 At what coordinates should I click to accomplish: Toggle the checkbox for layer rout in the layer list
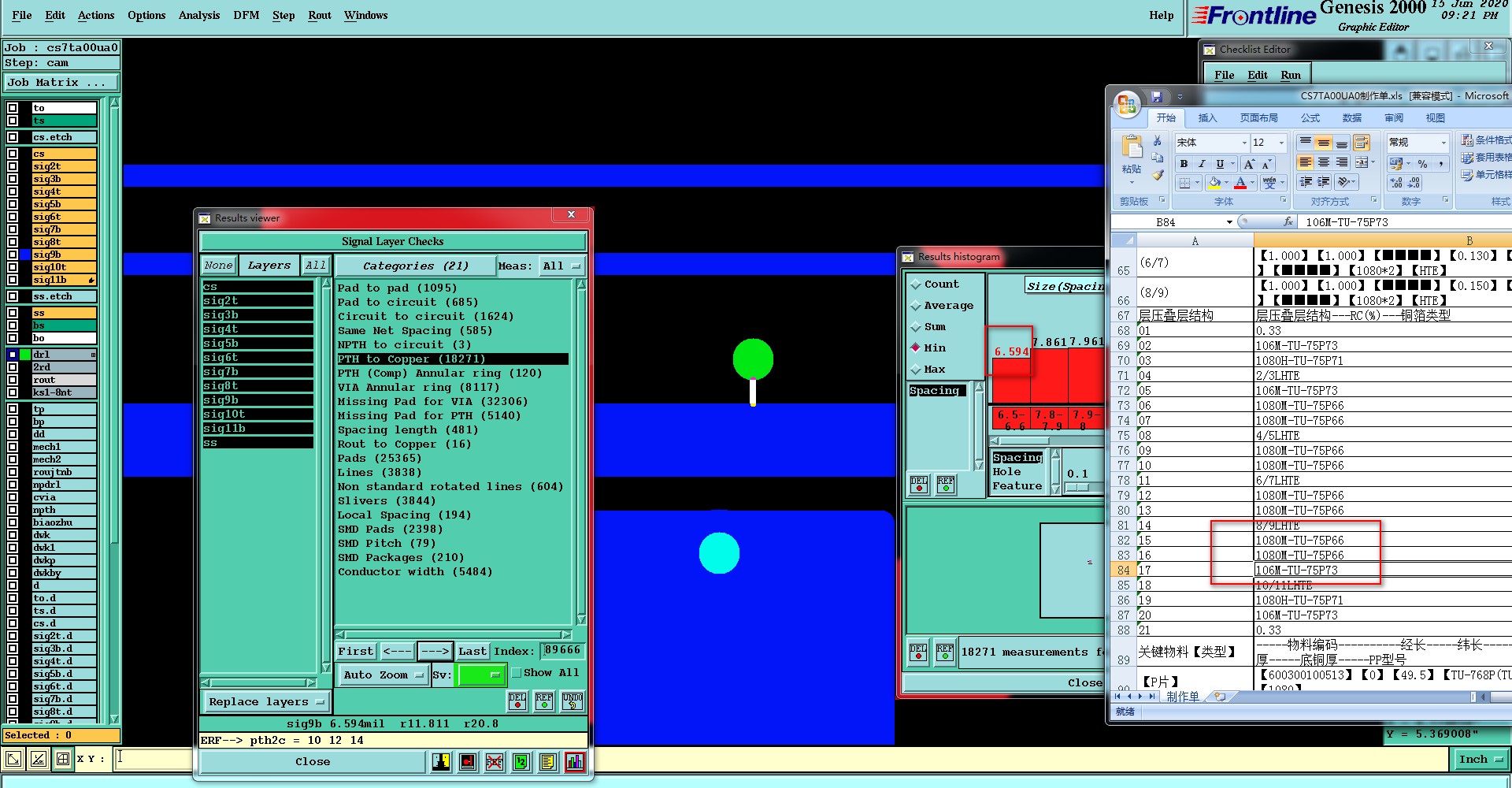(x=13, y=380)
